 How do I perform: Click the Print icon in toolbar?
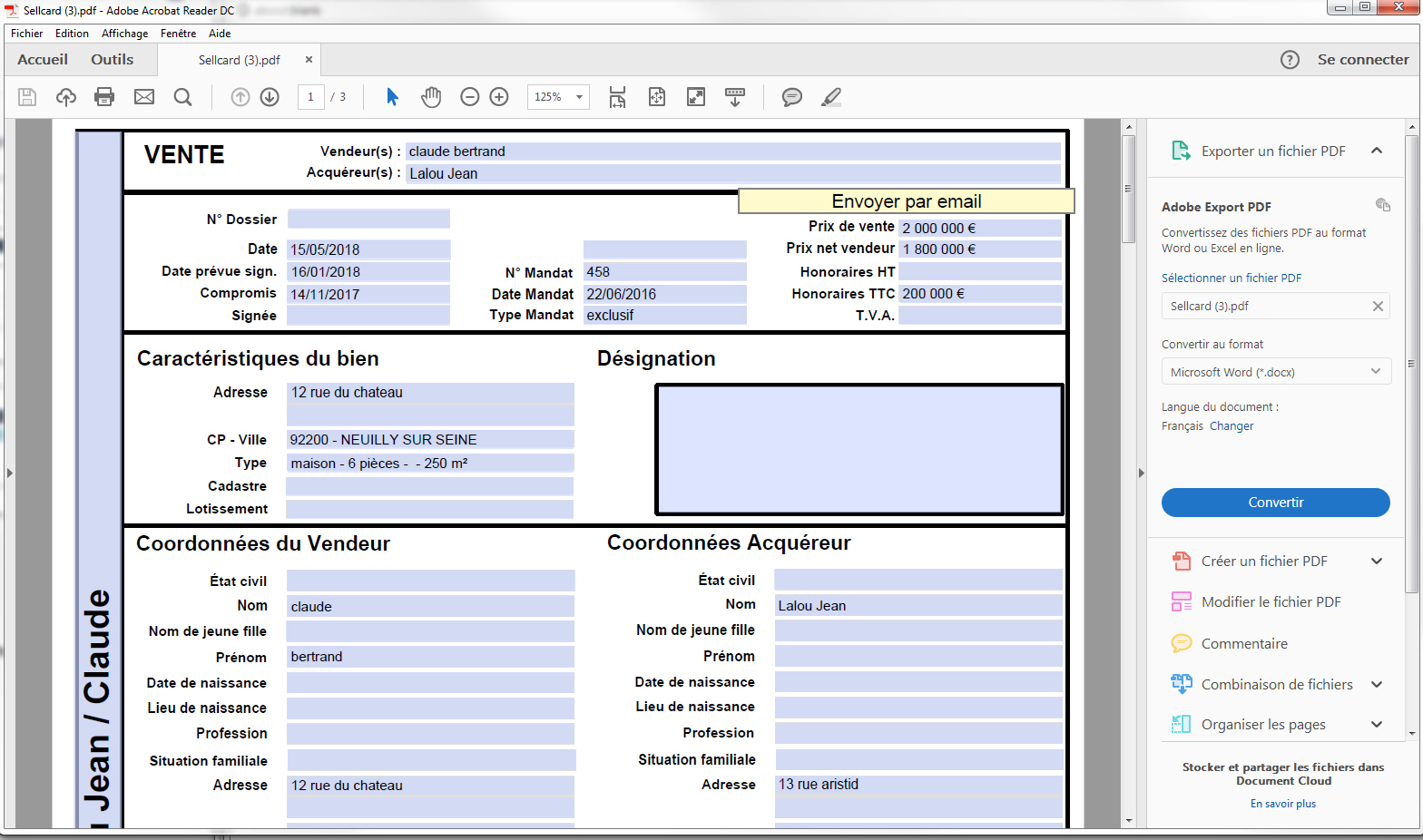click(104, 97)
